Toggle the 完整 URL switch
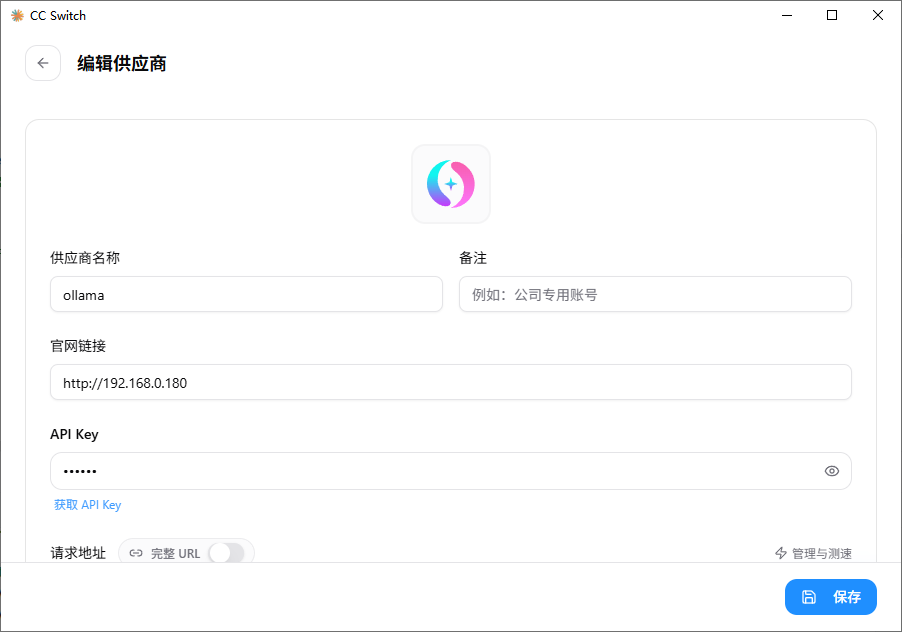The image size is (902, 632). (x=227, y=553)
